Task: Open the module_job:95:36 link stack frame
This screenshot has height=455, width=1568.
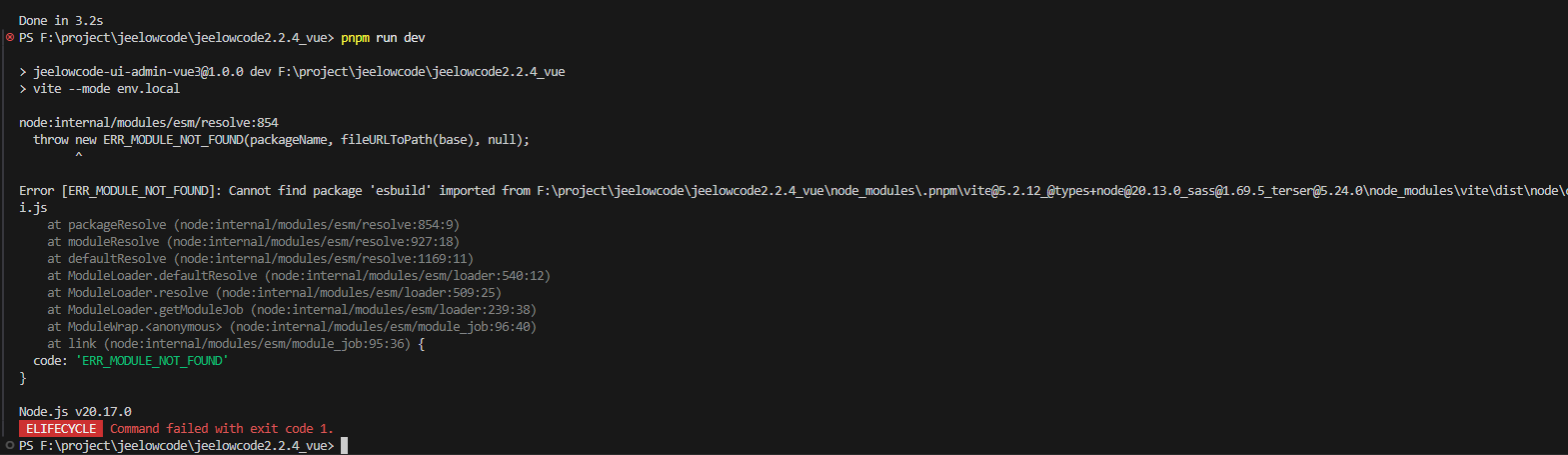Action: 257,344
